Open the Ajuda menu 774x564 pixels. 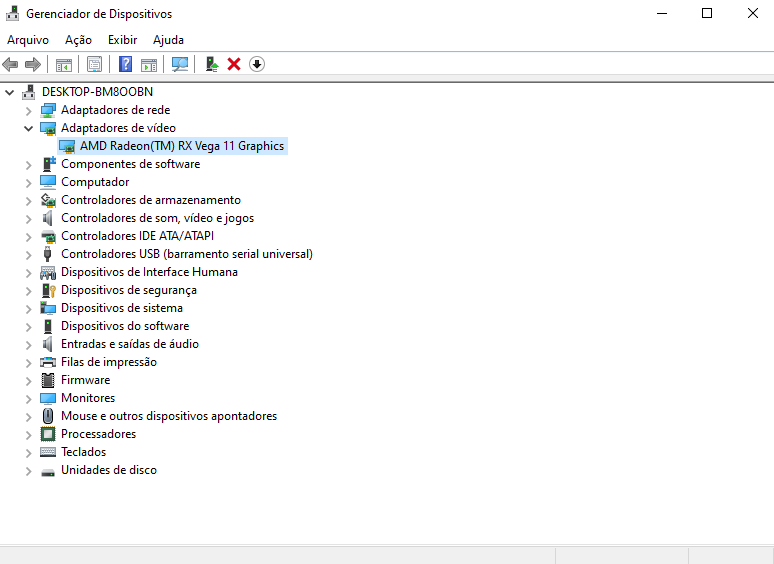[x=168, y=40]
